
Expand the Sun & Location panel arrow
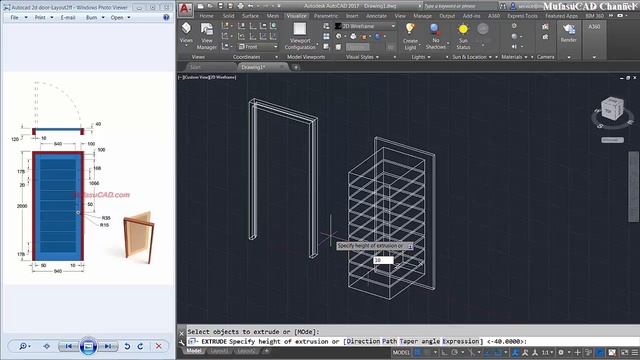click(490, 57)
